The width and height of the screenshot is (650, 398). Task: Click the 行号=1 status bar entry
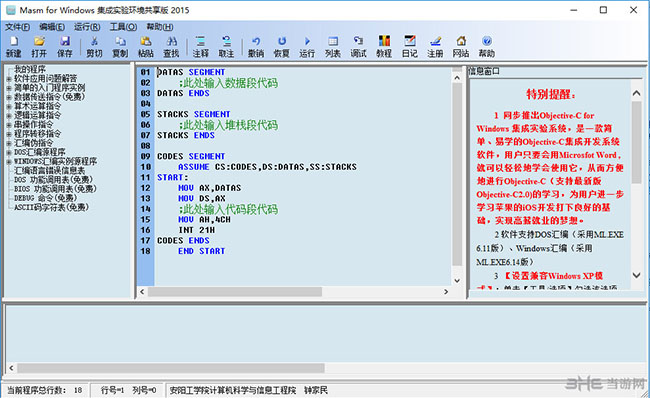[x=112, y=390]
